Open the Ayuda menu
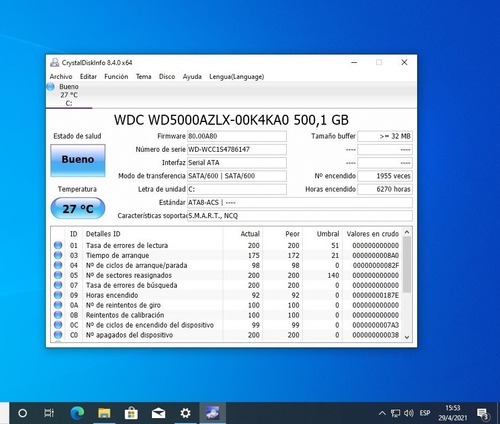Screen dimensions: 500x424 point(192,77)
